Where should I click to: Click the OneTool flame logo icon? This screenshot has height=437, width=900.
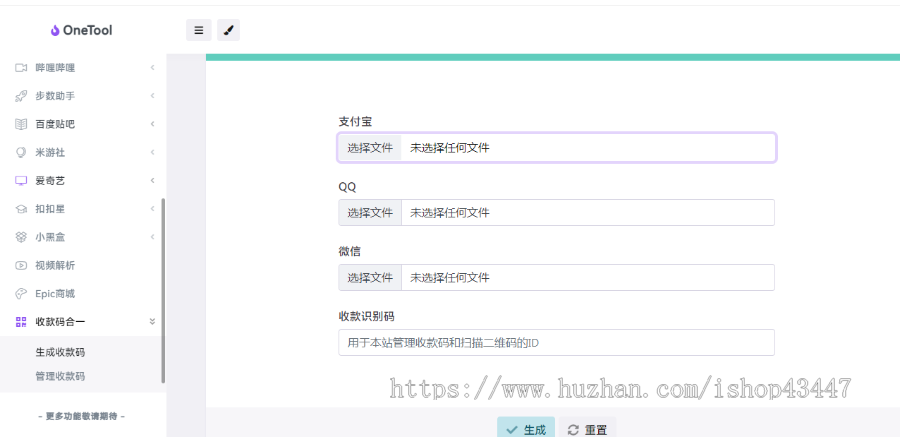pos(55,30)
